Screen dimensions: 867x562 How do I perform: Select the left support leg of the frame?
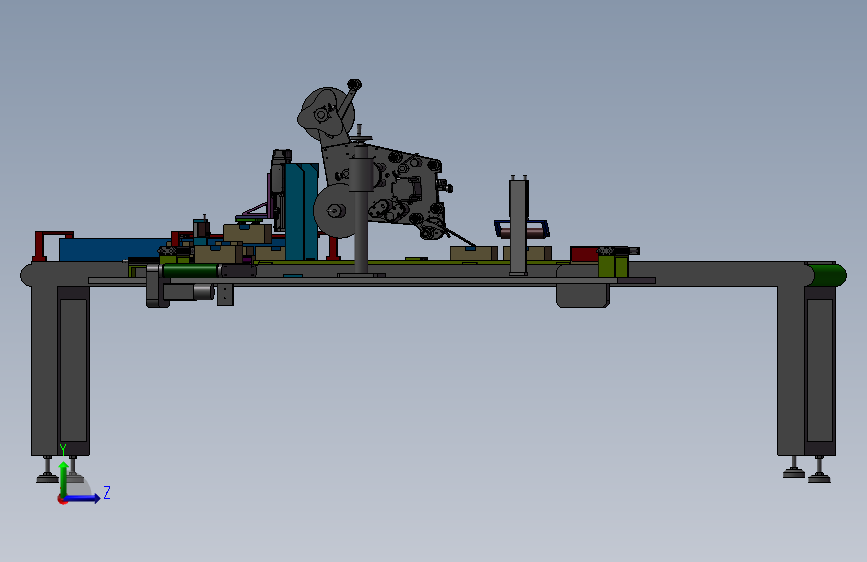[x=60, y=370]
